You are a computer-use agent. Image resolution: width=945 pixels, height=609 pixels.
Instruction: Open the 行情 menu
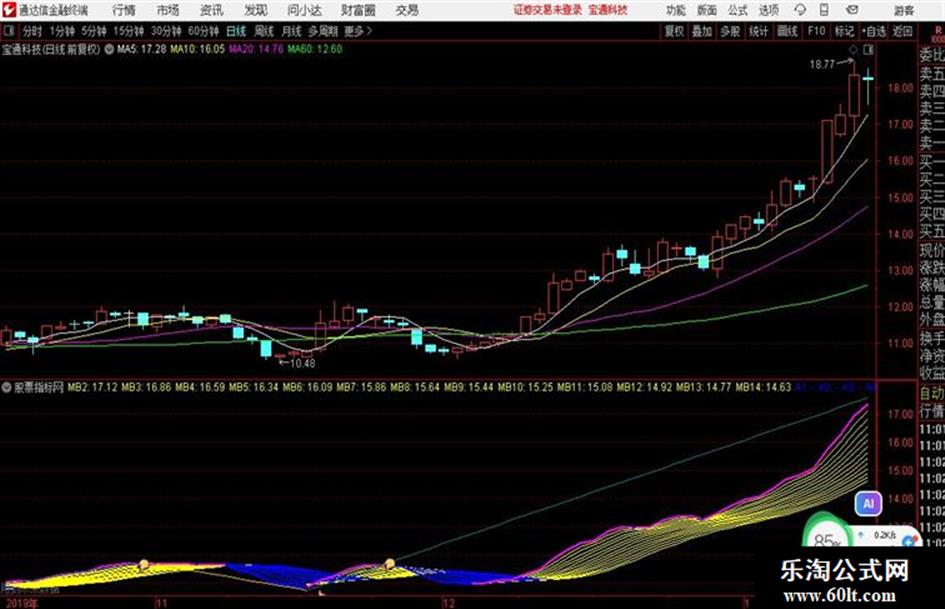tap(124, 10)
